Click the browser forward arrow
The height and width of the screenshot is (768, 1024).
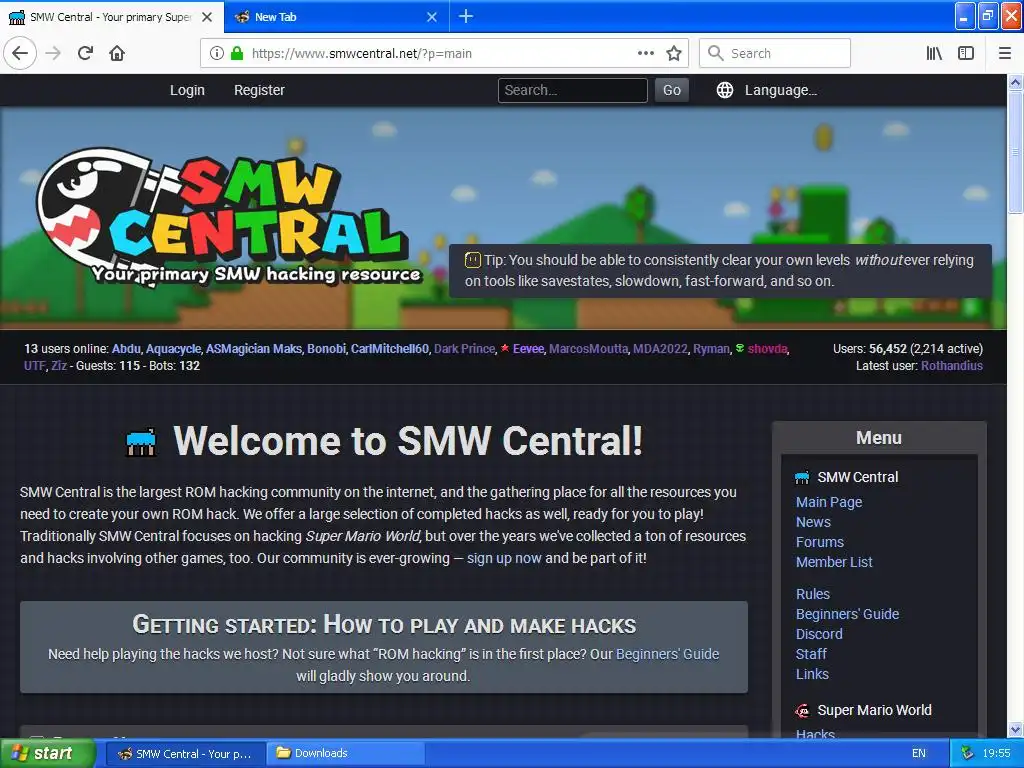pyautogui.click(x=53, y=53)
